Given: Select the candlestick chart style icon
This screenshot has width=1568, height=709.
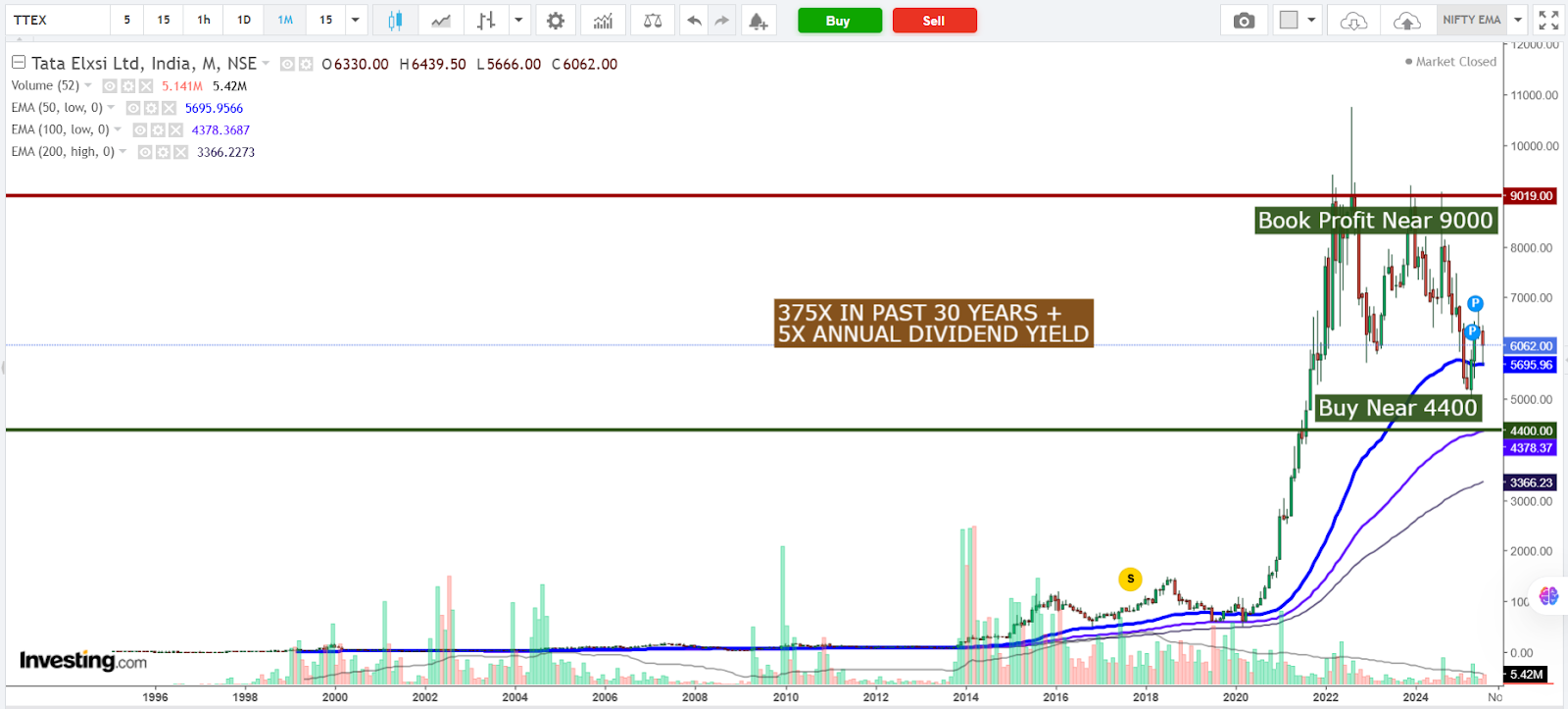Looking at the screenshot, I should tap(395, 20).
